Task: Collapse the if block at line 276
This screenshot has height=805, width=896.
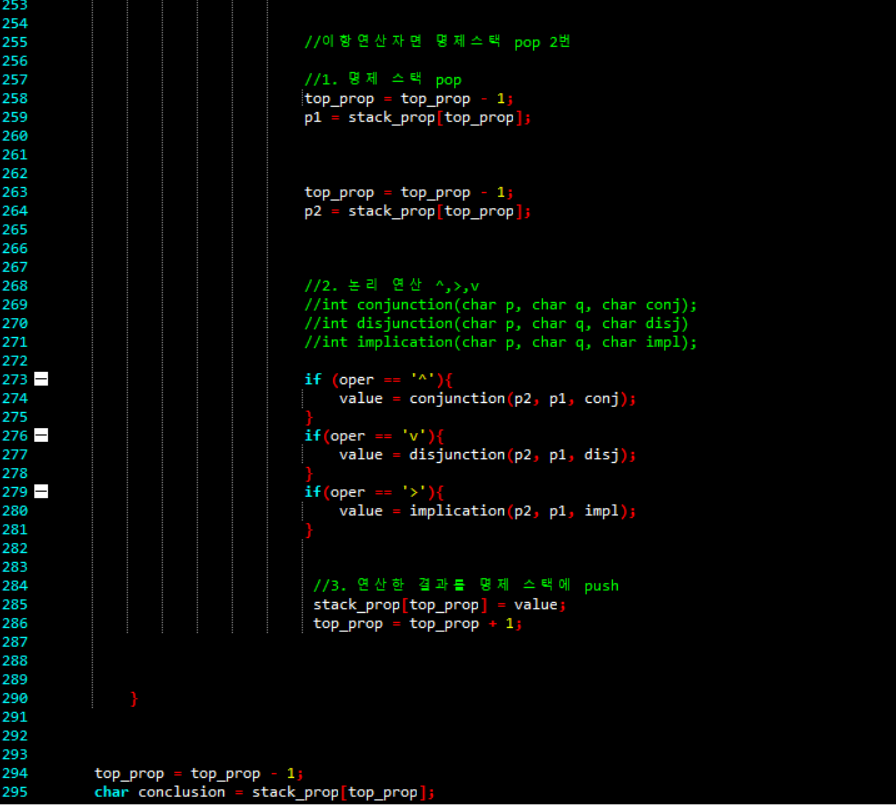Action: (41, 436)
